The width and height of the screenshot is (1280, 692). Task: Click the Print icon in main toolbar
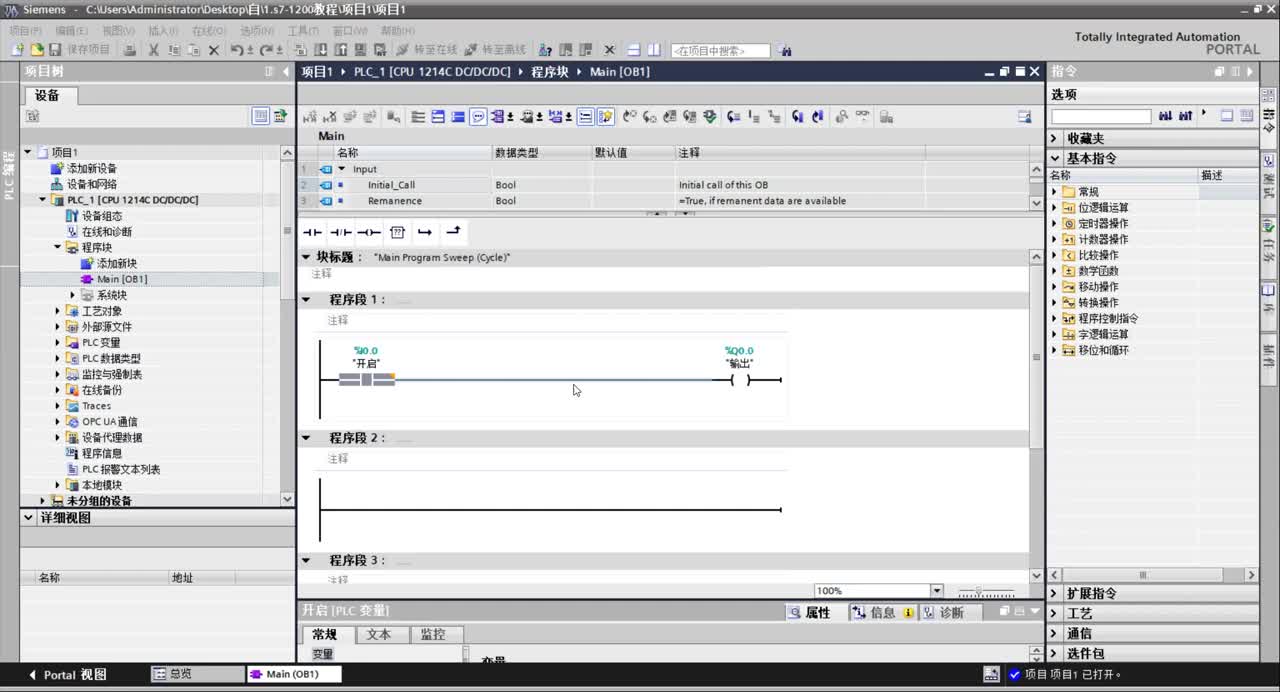click(x=130, y=50)
